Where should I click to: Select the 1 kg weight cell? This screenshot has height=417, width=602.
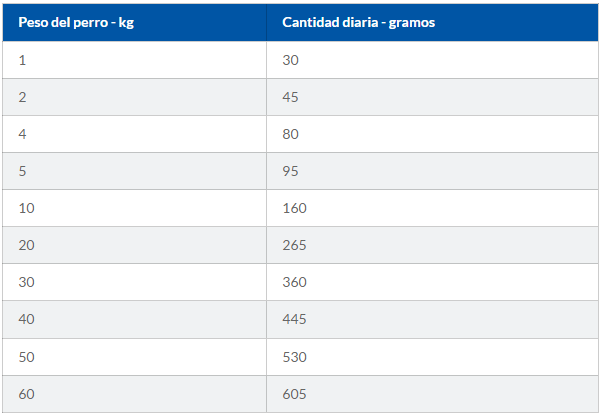coord(134,60)
